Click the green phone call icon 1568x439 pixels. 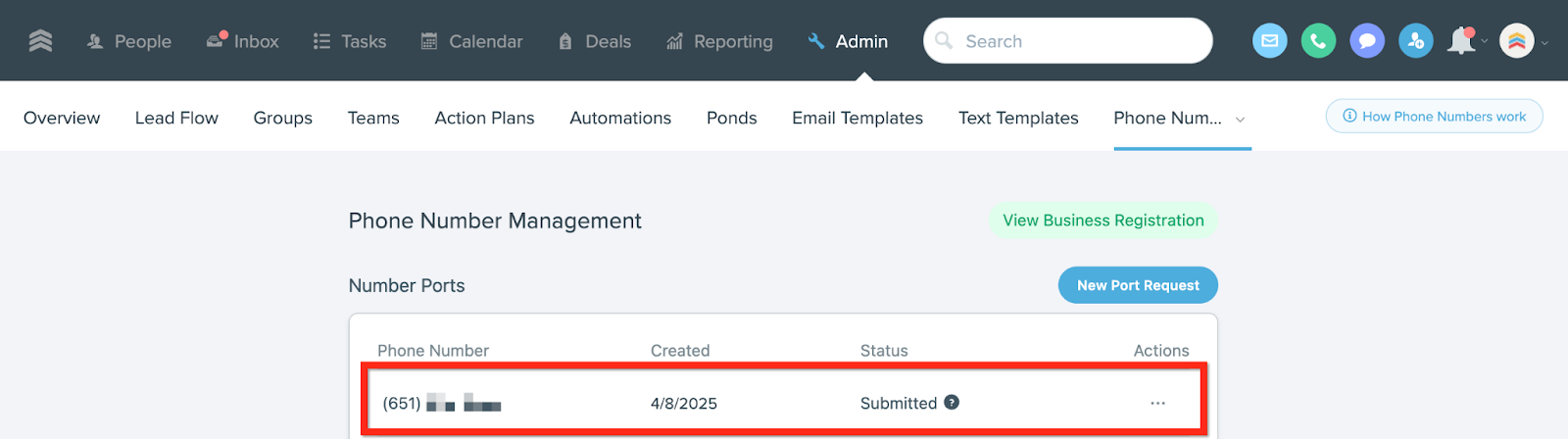[x=1318, y=41]
